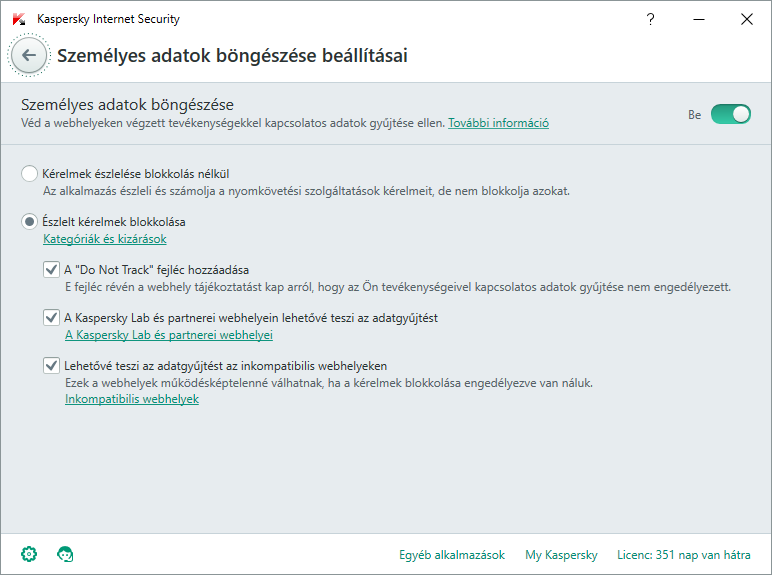Open the help question mark

pyautogui.click(x=650, y=19)
